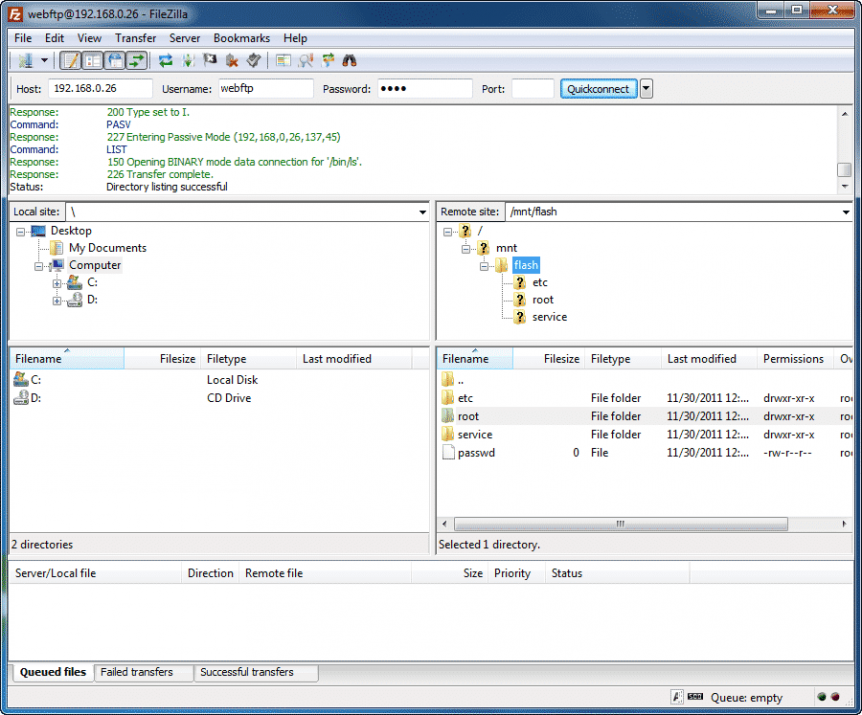Screen dimensions: 862x715
Task: Open the Site Manager
Action: point(25,61)
